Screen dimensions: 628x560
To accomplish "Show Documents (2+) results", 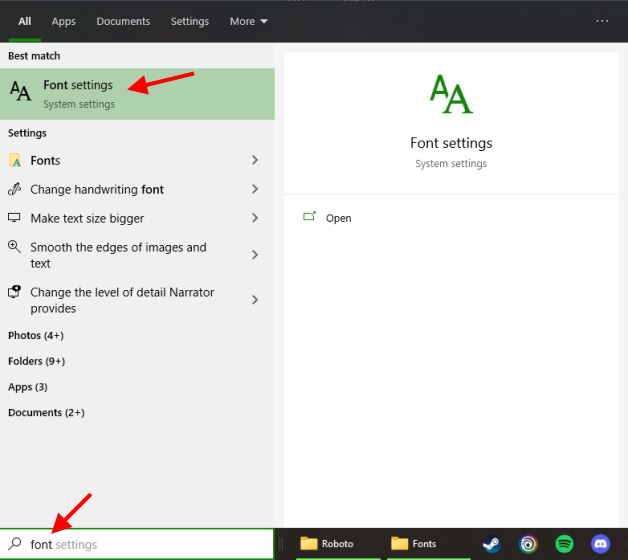I will pyautogui.click(x=46, y=412).
